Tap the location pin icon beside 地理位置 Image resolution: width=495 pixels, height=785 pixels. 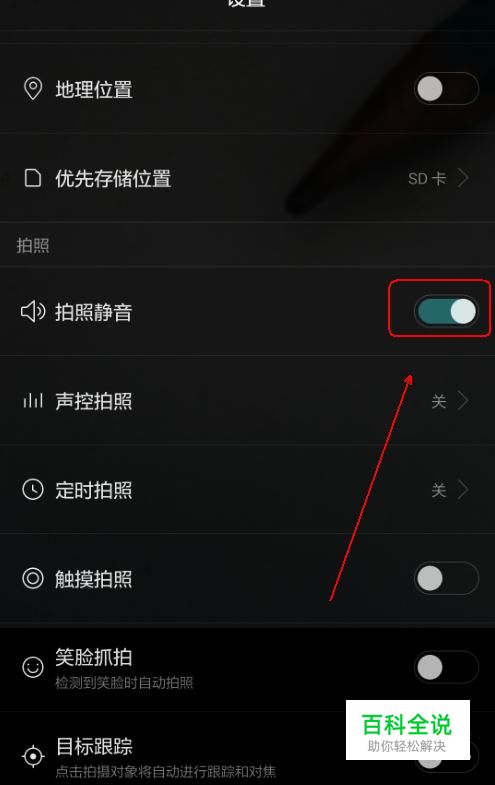pyautogui.click(x=33, y=89)
